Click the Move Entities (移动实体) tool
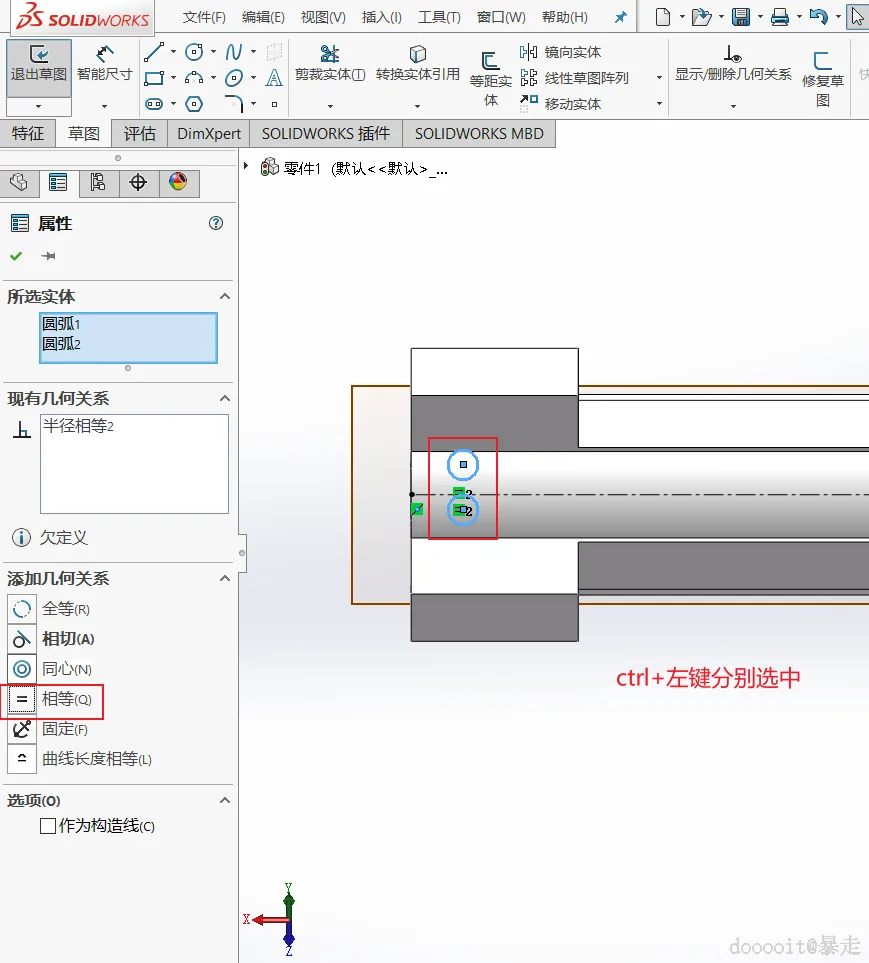 click(x=560, y=103)
